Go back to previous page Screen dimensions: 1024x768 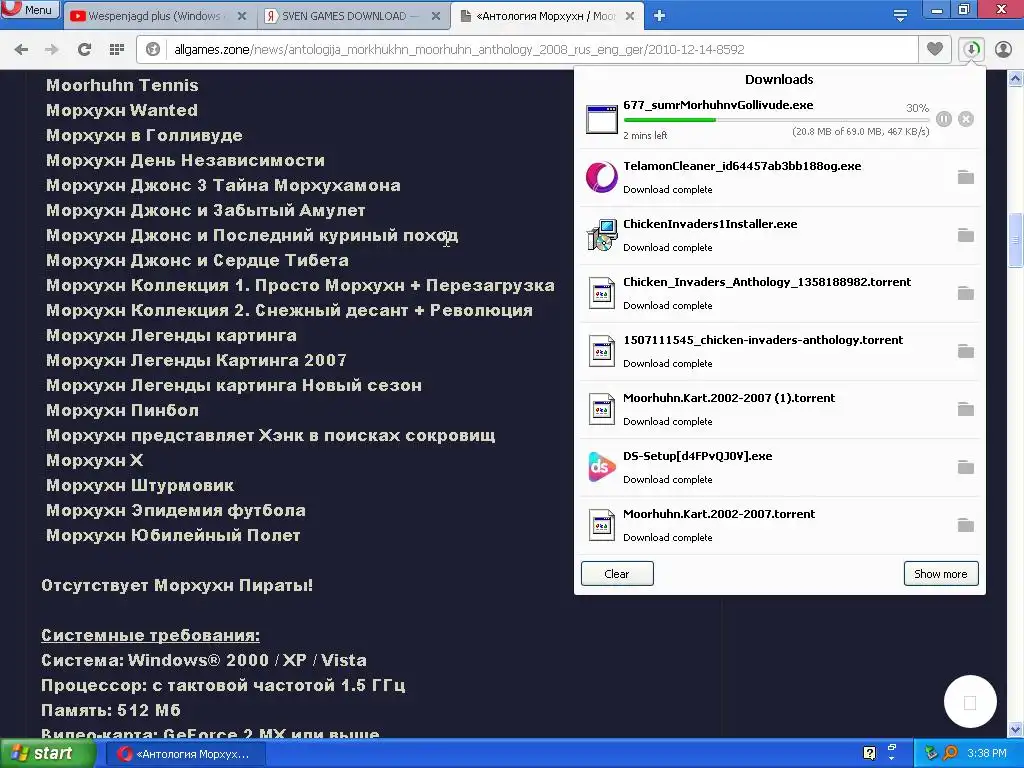21,50
